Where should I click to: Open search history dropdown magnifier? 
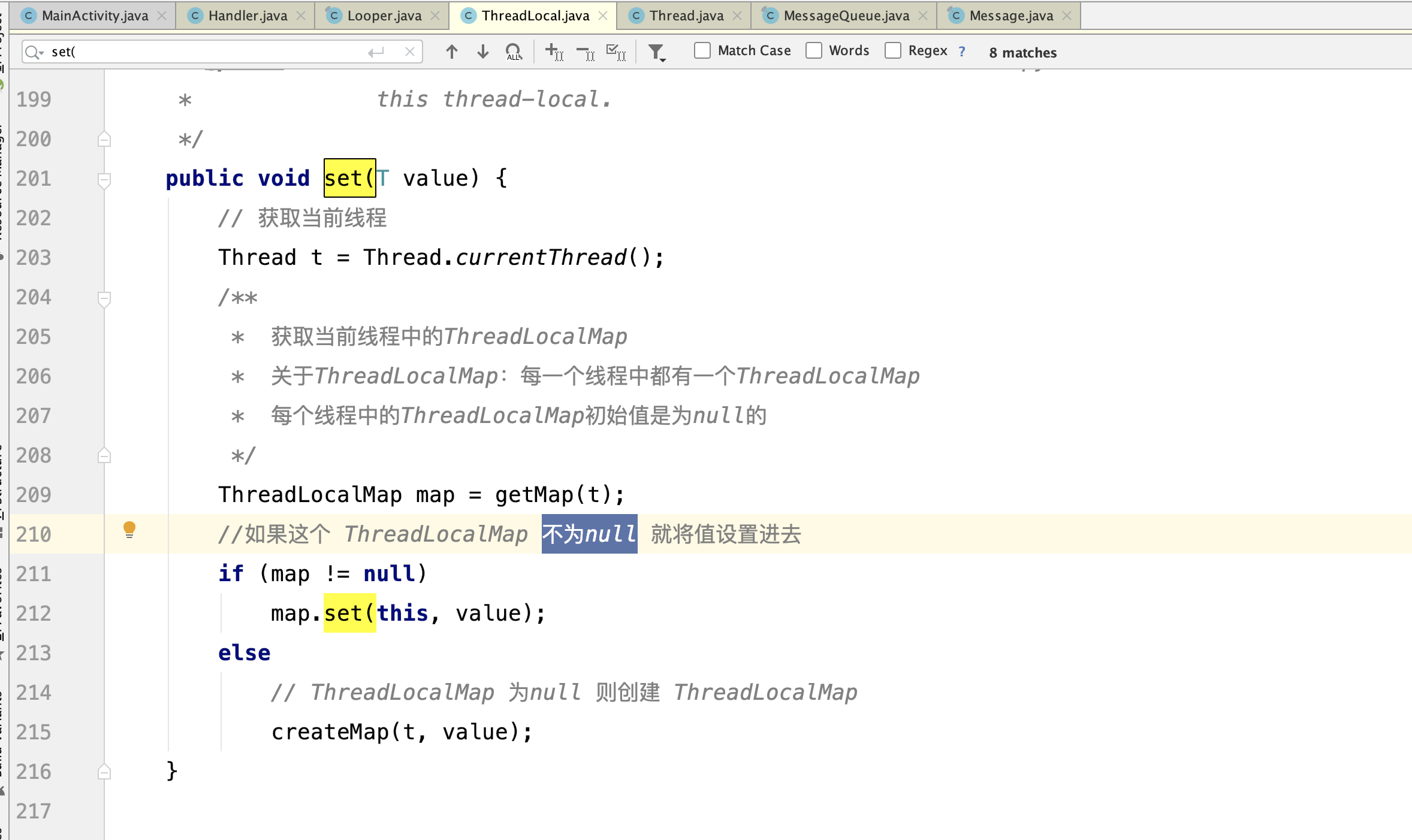click(x=35, y=52)
